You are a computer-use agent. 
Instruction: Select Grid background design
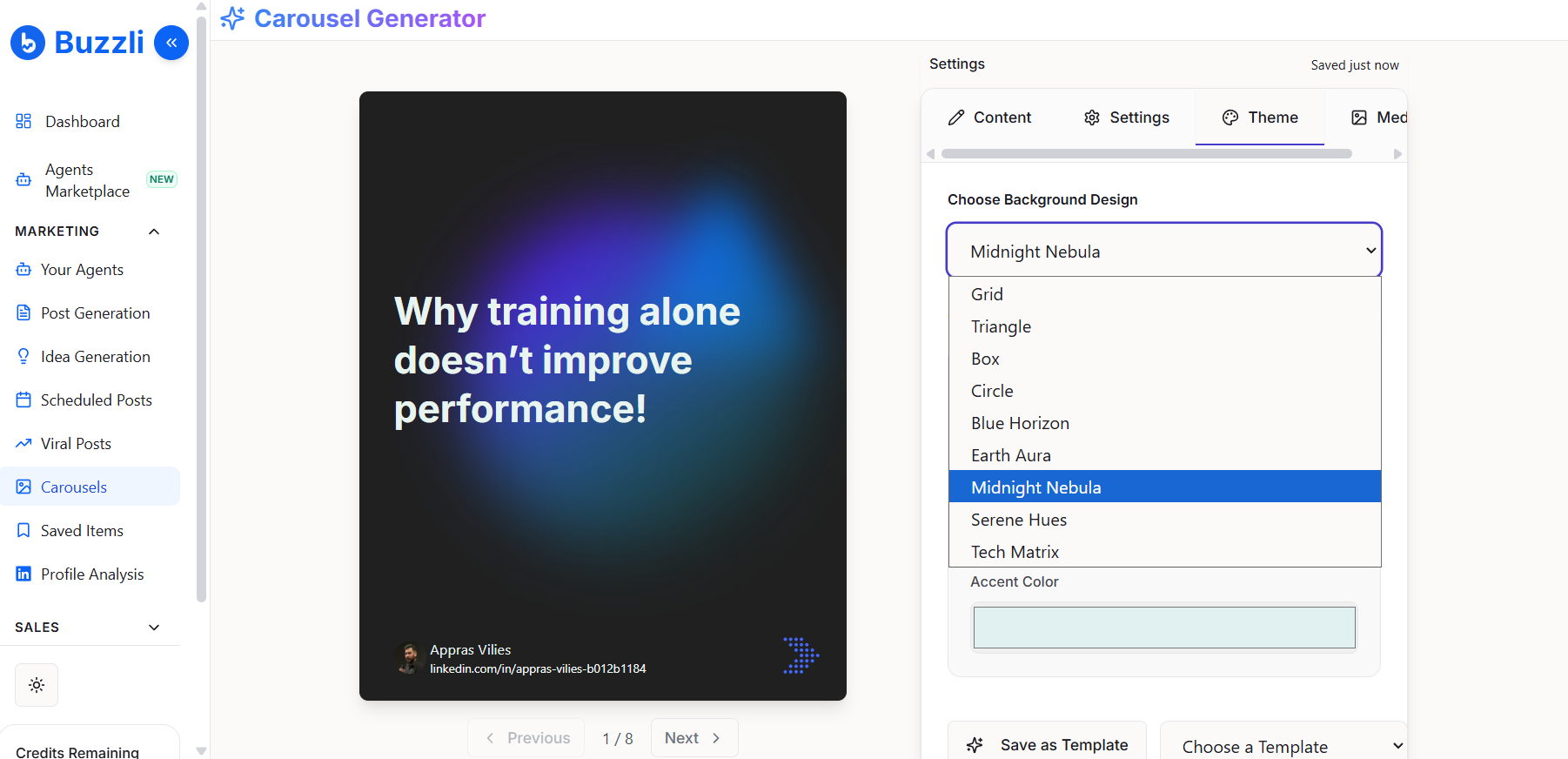pos(1165,294)
